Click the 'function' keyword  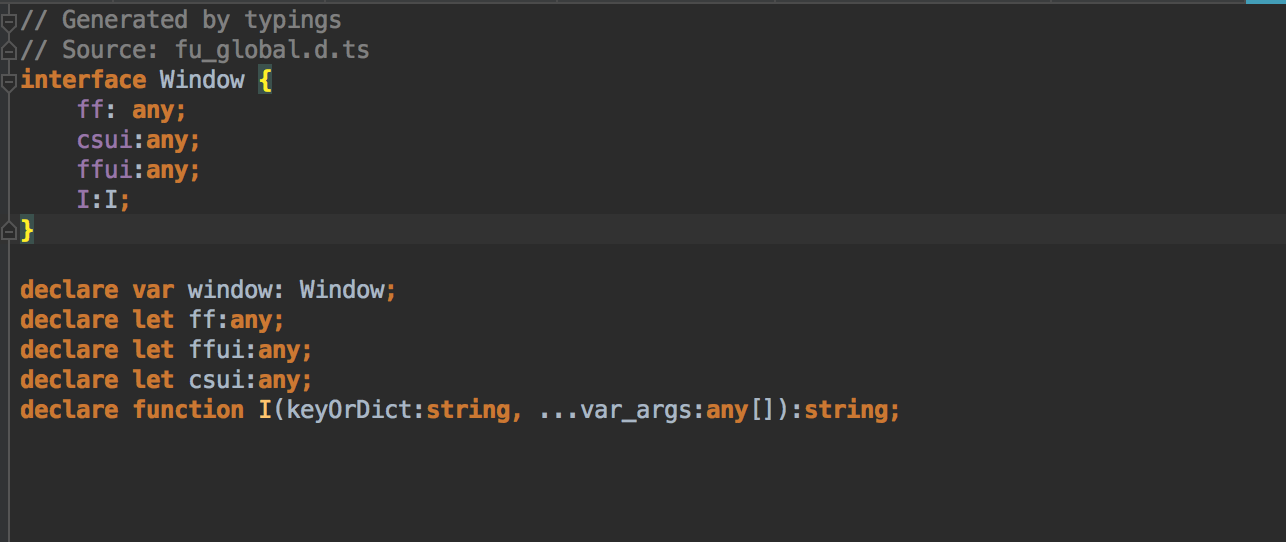[x=188, y=410]
